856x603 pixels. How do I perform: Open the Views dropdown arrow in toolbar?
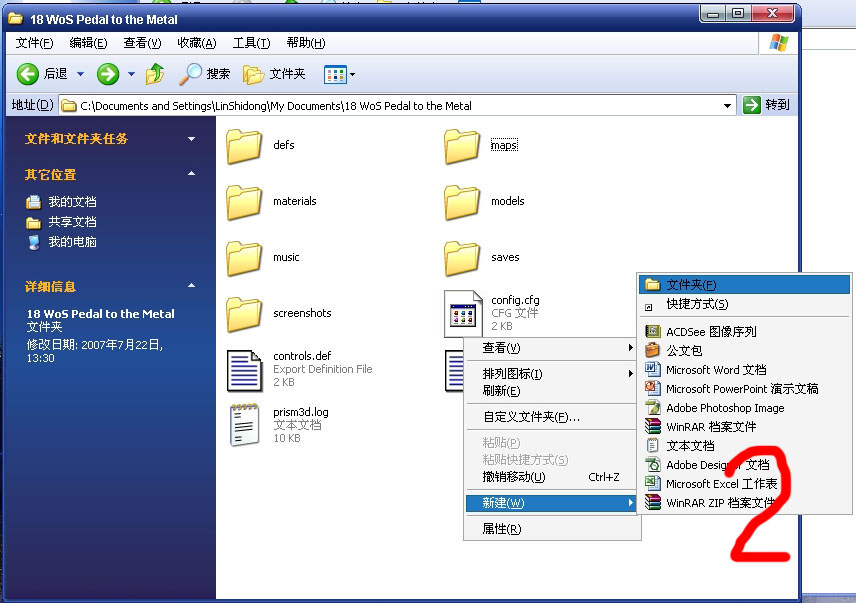(x=352, y=75)
